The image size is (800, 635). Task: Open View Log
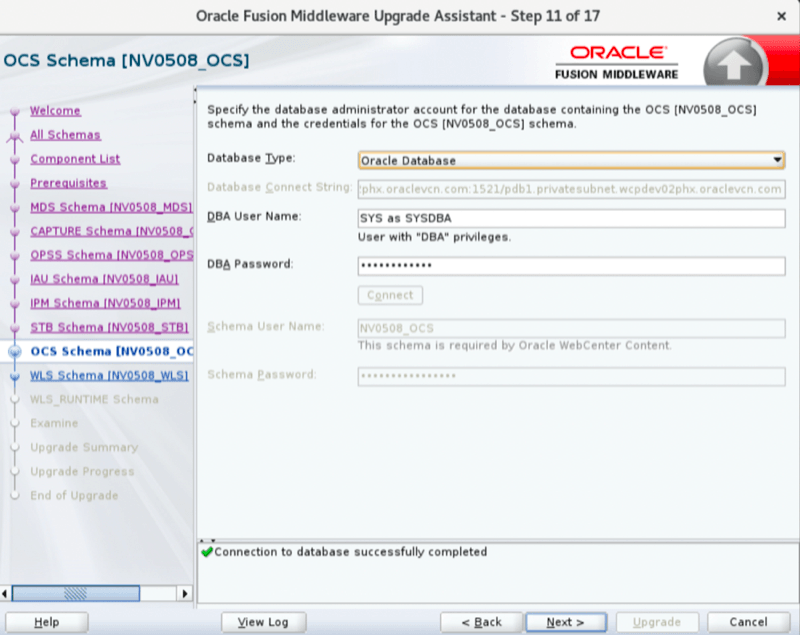click(263, 622)
